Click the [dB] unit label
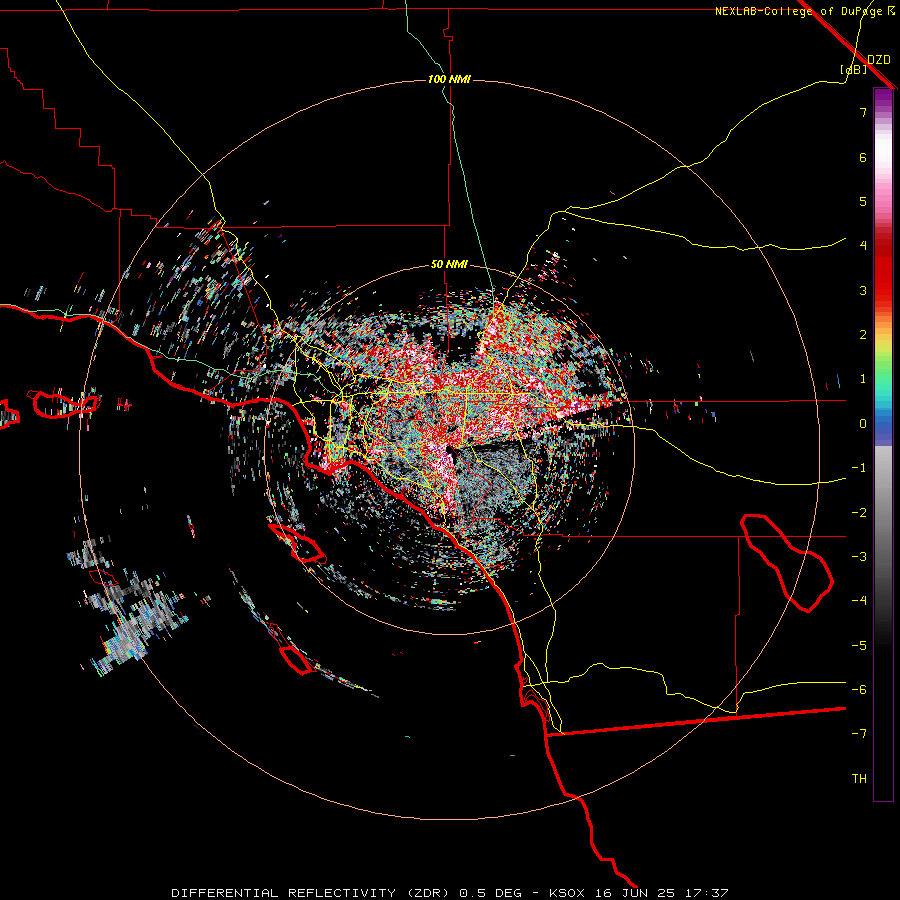This screenshot has height=900, width=900. [854, 70]
